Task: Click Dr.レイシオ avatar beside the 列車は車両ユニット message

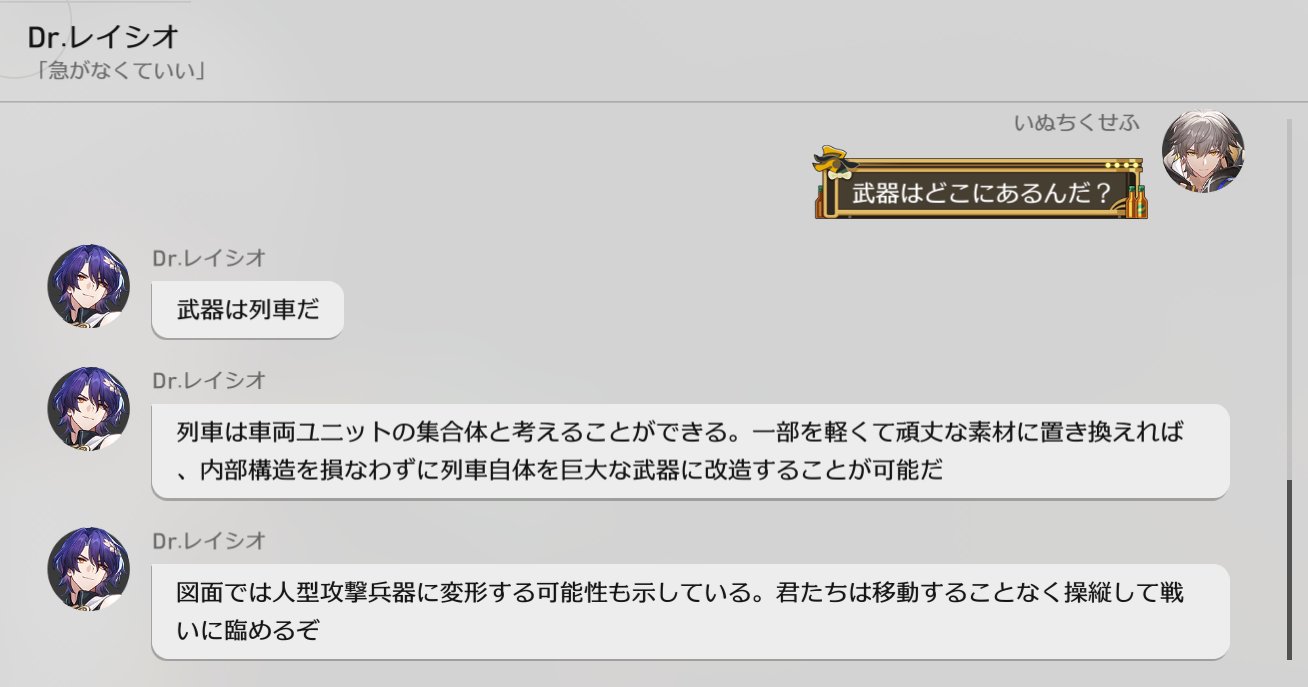Action: (x=89, y=408)
